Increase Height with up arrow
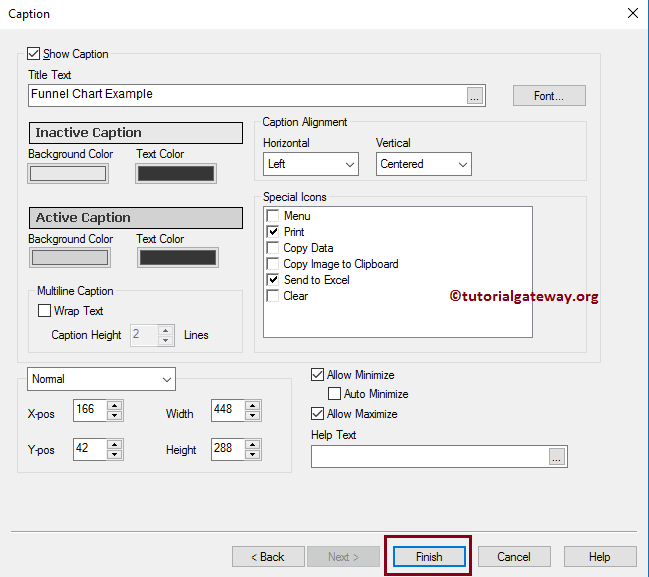The image size is (649, 577). (252, 444)
